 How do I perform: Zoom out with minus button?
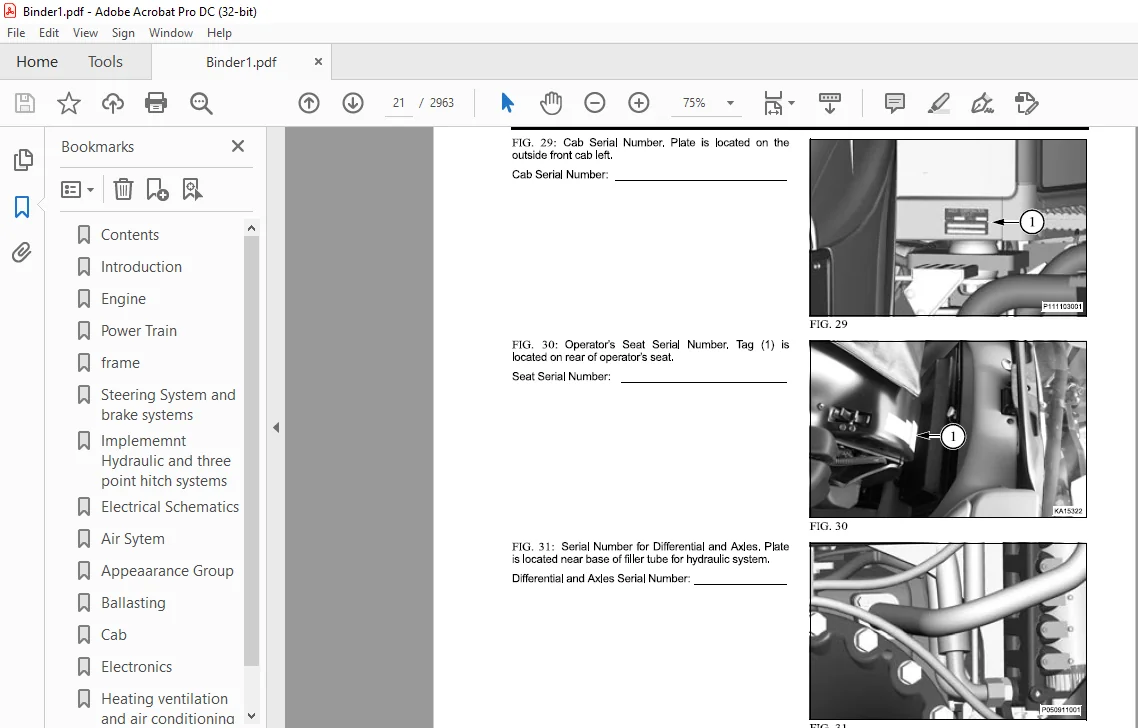[594, 103]
